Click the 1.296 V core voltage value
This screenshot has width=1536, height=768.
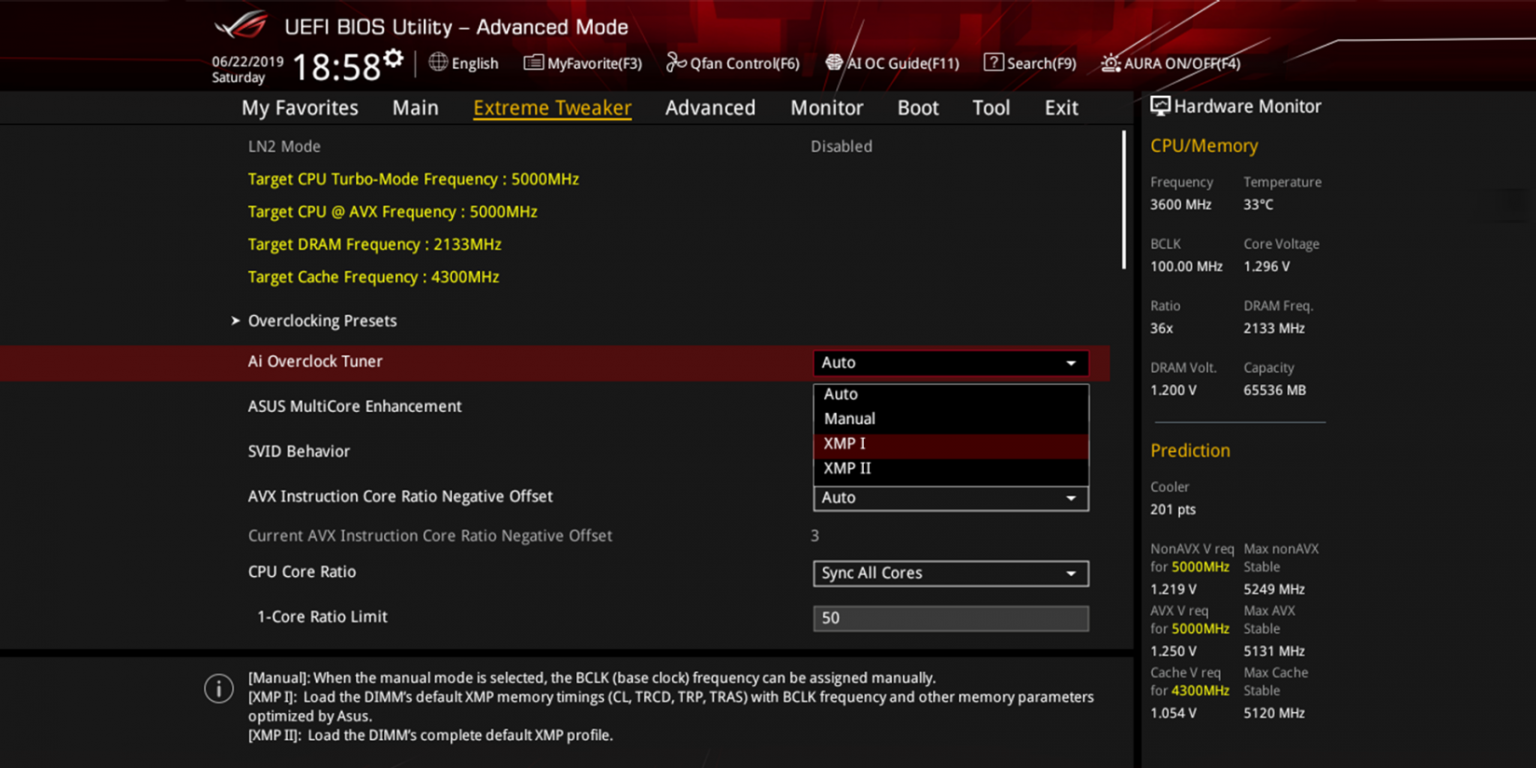(1266, 267)
